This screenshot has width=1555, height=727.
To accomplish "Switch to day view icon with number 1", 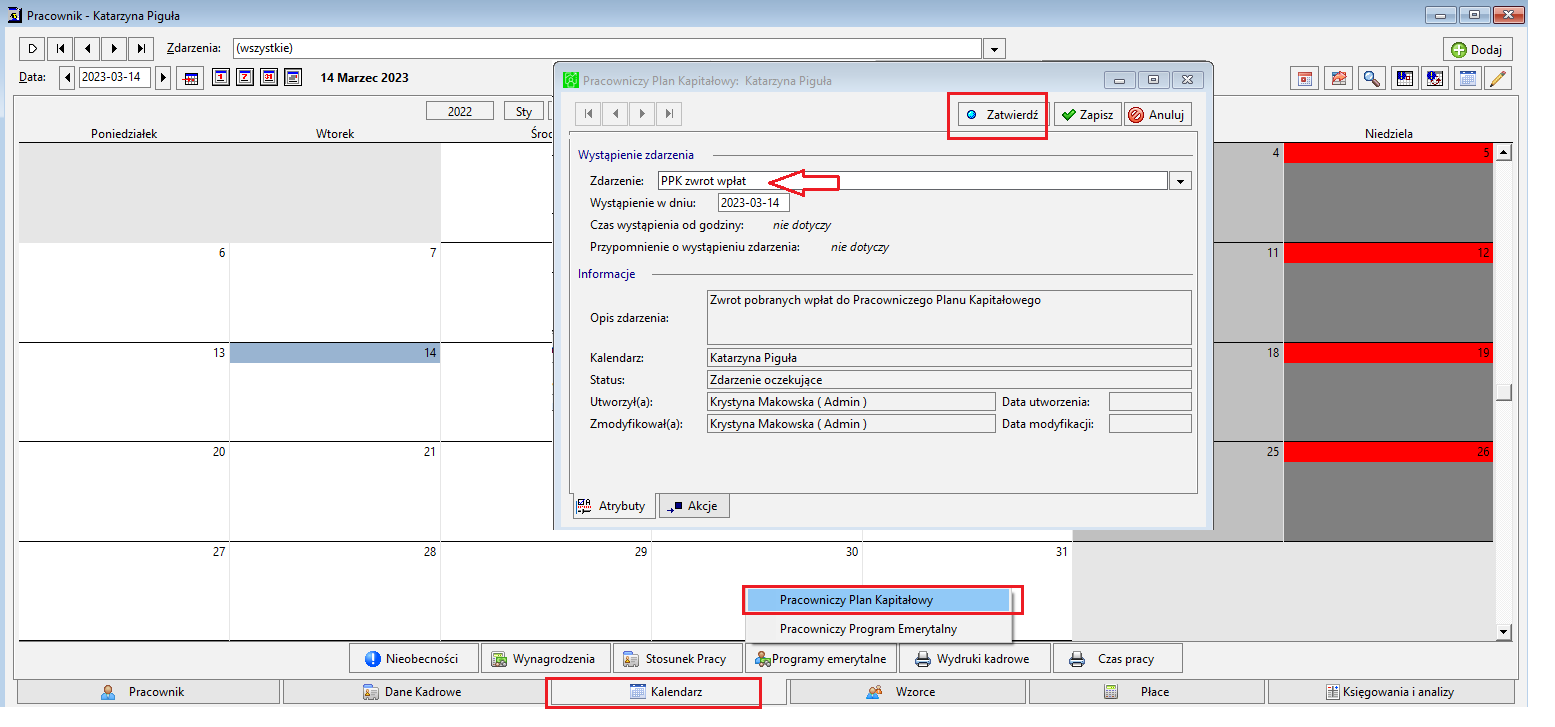I will click(221, 77).
